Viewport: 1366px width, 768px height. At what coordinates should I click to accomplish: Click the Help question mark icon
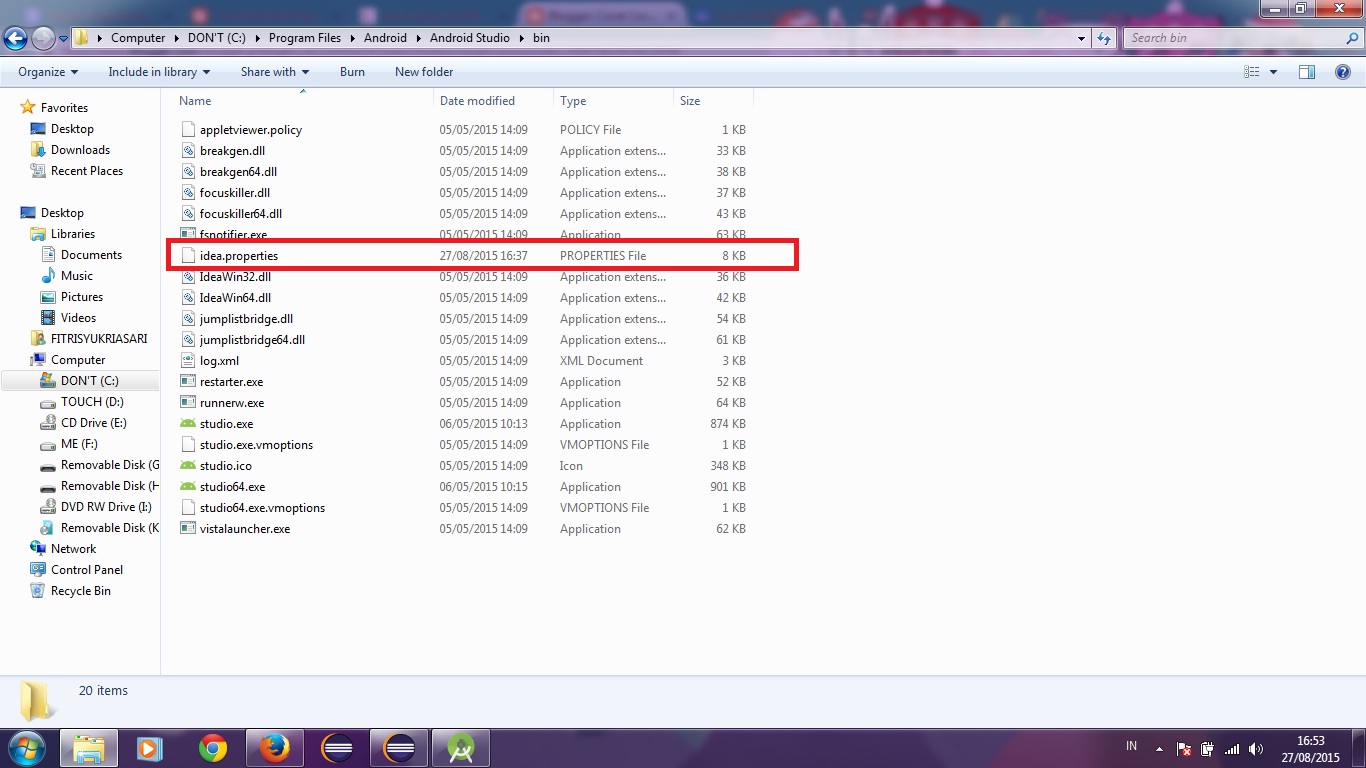tap(1343, 72)
